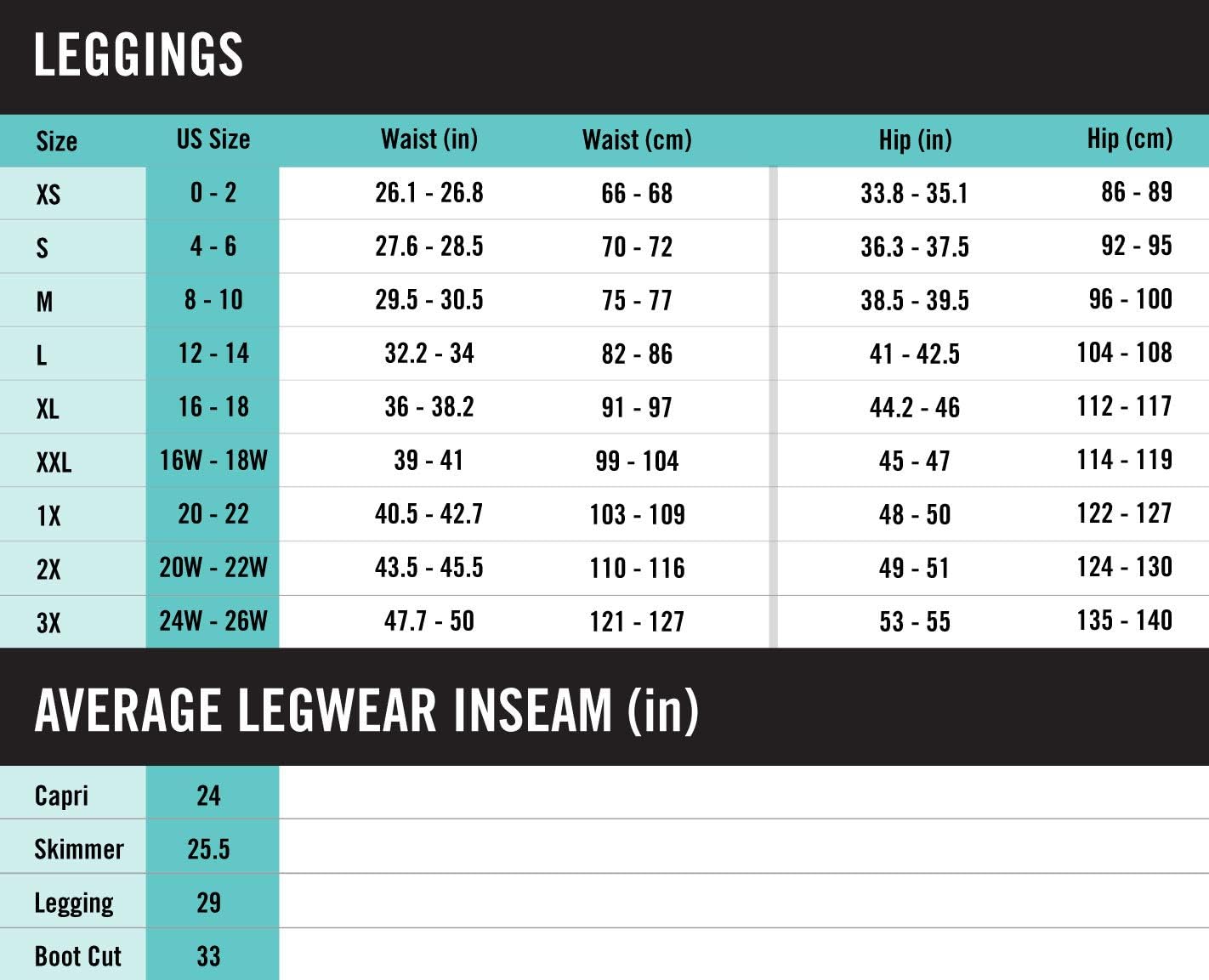The width and height of the screenshot is (1209, 980).
Task: Click the hip value 44.2 - 46
Action: [x=914, y=408]
